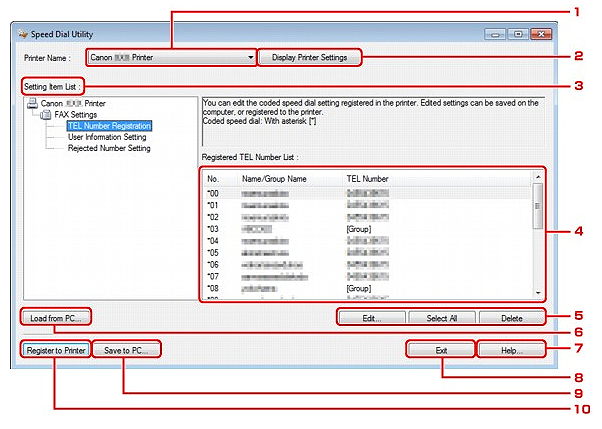
Task: Click the FAX Settings folder icon
Action: pos(46,114)
